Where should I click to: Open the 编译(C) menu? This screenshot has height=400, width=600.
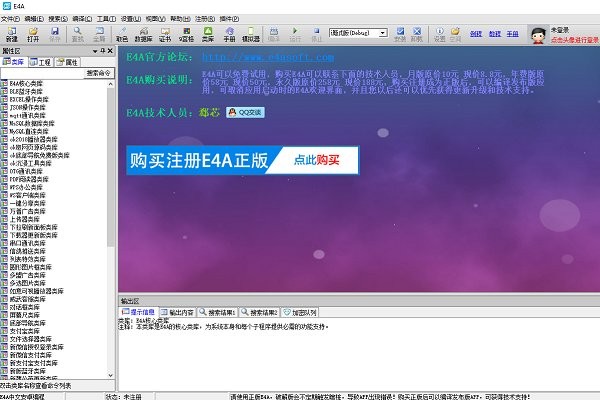pos(82,18)
